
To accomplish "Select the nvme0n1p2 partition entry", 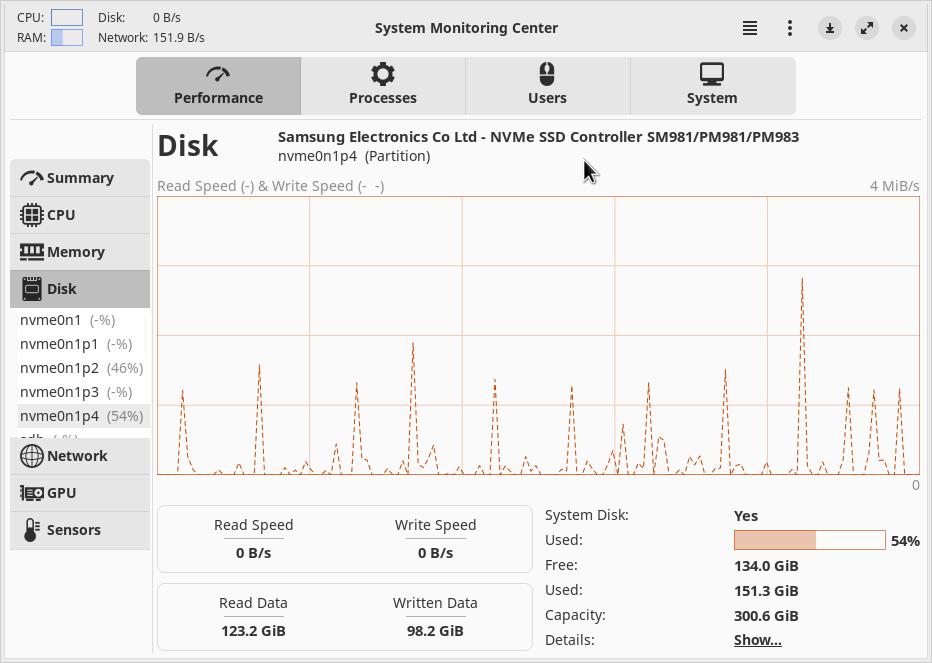I will tap(80, 368).
